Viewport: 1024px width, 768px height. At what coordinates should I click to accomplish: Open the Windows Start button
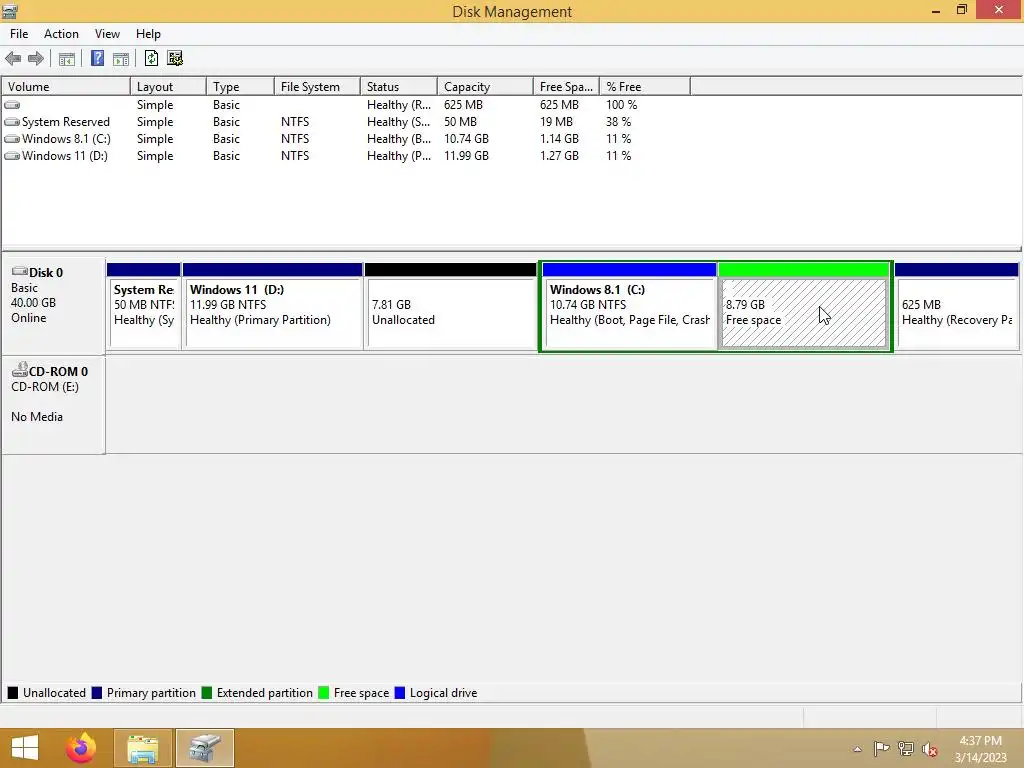click(x=25, y=748)
